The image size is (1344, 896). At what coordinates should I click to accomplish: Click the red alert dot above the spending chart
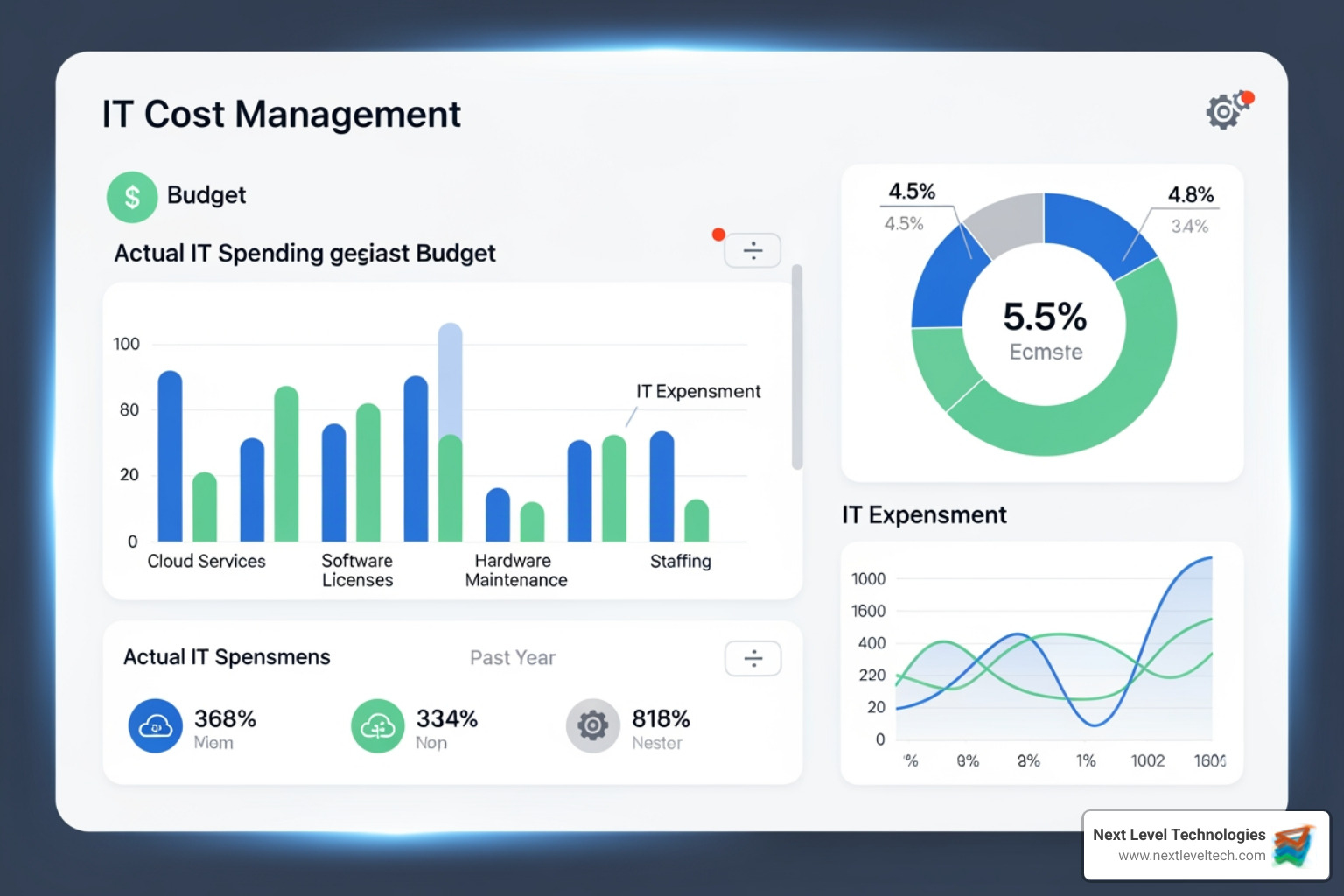click(x=718, y=234)
